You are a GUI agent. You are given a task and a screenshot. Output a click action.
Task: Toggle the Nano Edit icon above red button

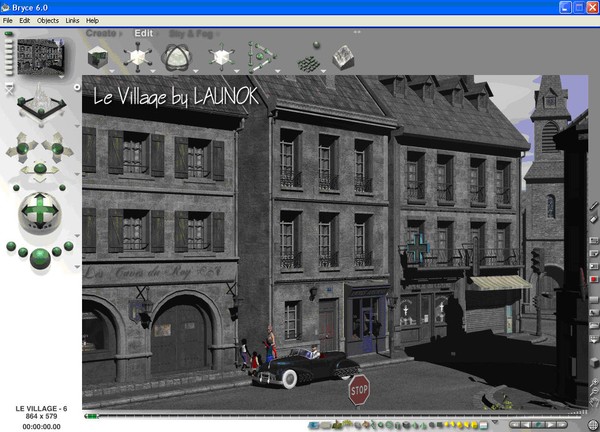593,266
